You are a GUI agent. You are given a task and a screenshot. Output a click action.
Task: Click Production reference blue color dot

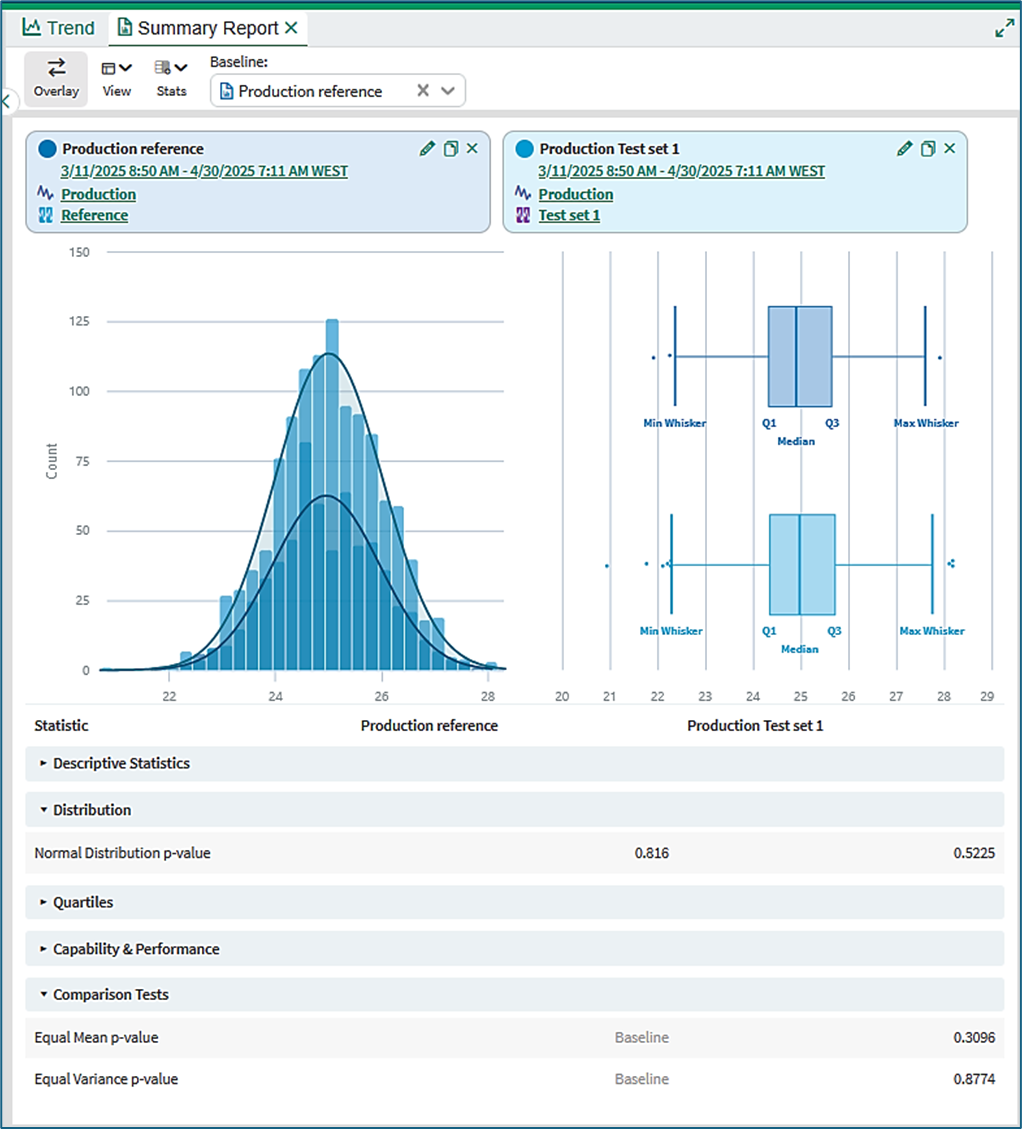(x=47, y=149)
